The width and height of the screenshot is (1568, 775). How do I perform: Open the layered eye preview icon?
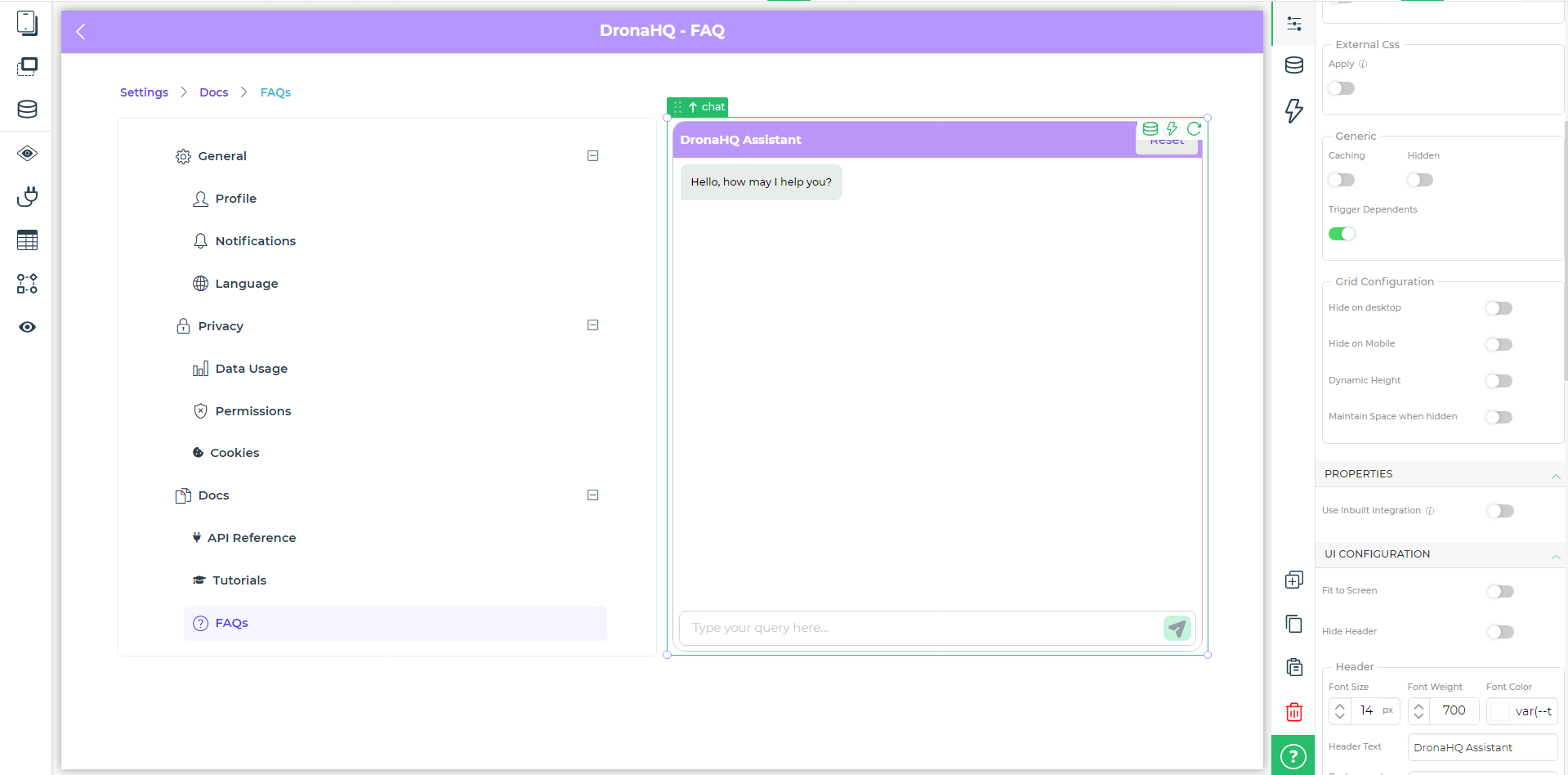[x=27, y=153]
